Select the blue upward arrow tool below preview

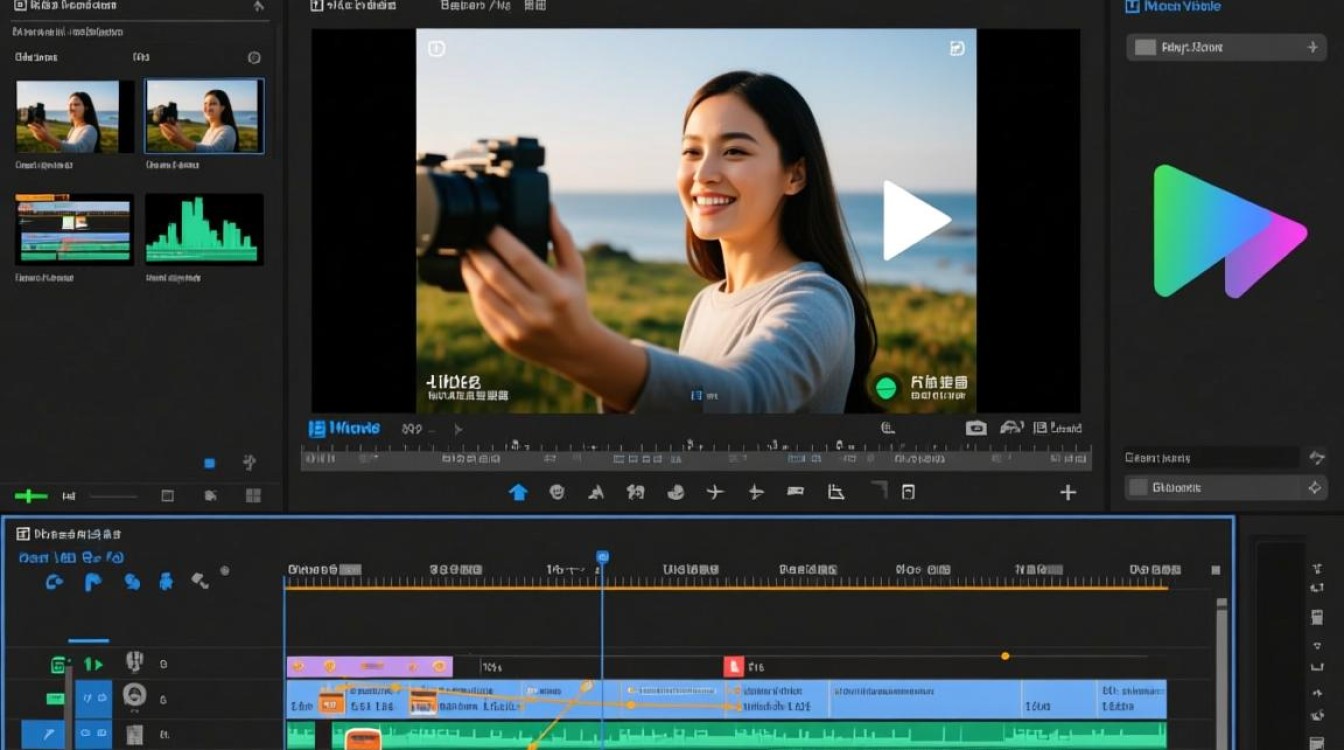pos(518,492)
